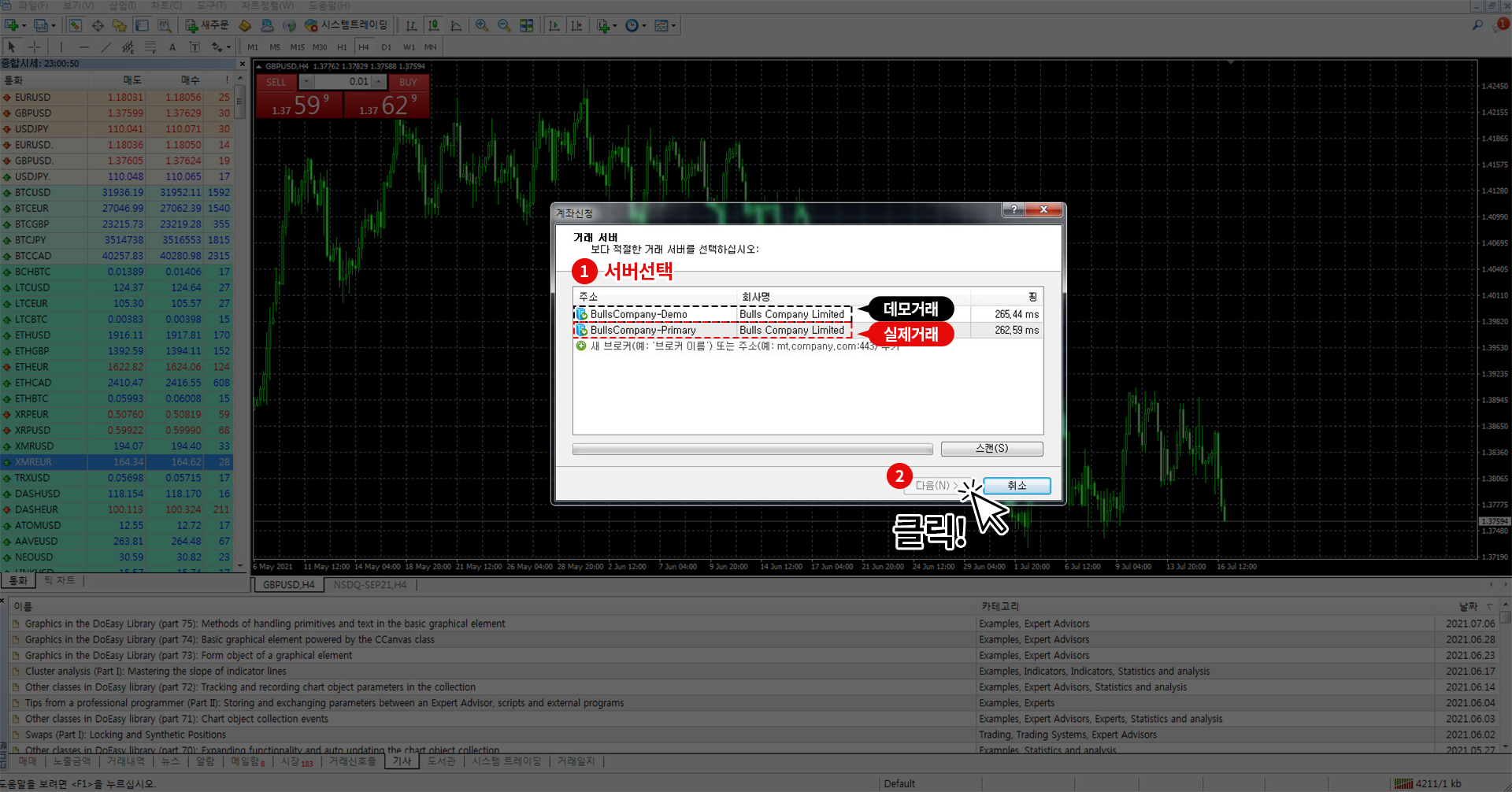Select XMREUR row in market watch
The image size is (1512, 792).
(117, 462)
